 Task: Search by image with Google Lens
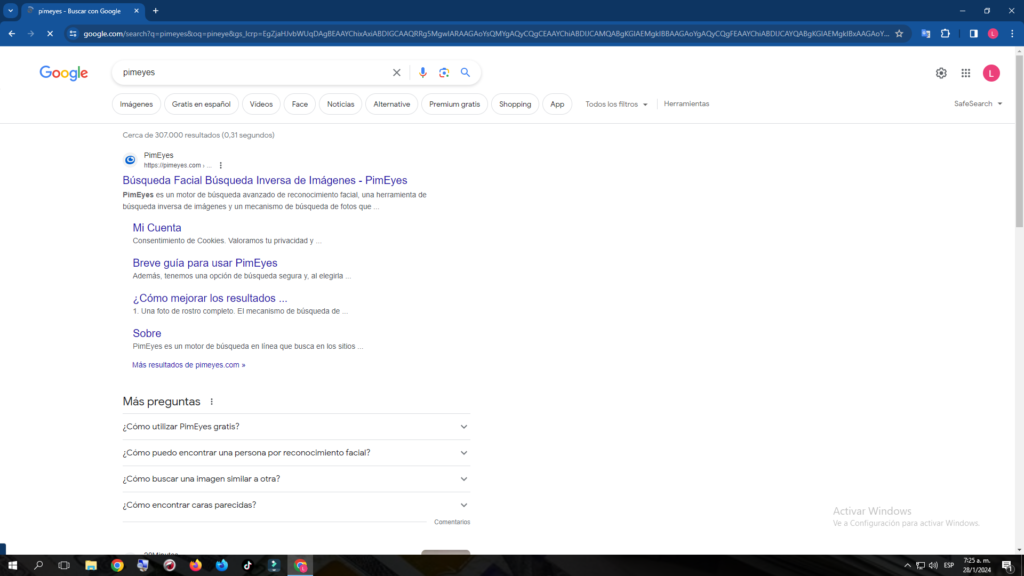444,72
